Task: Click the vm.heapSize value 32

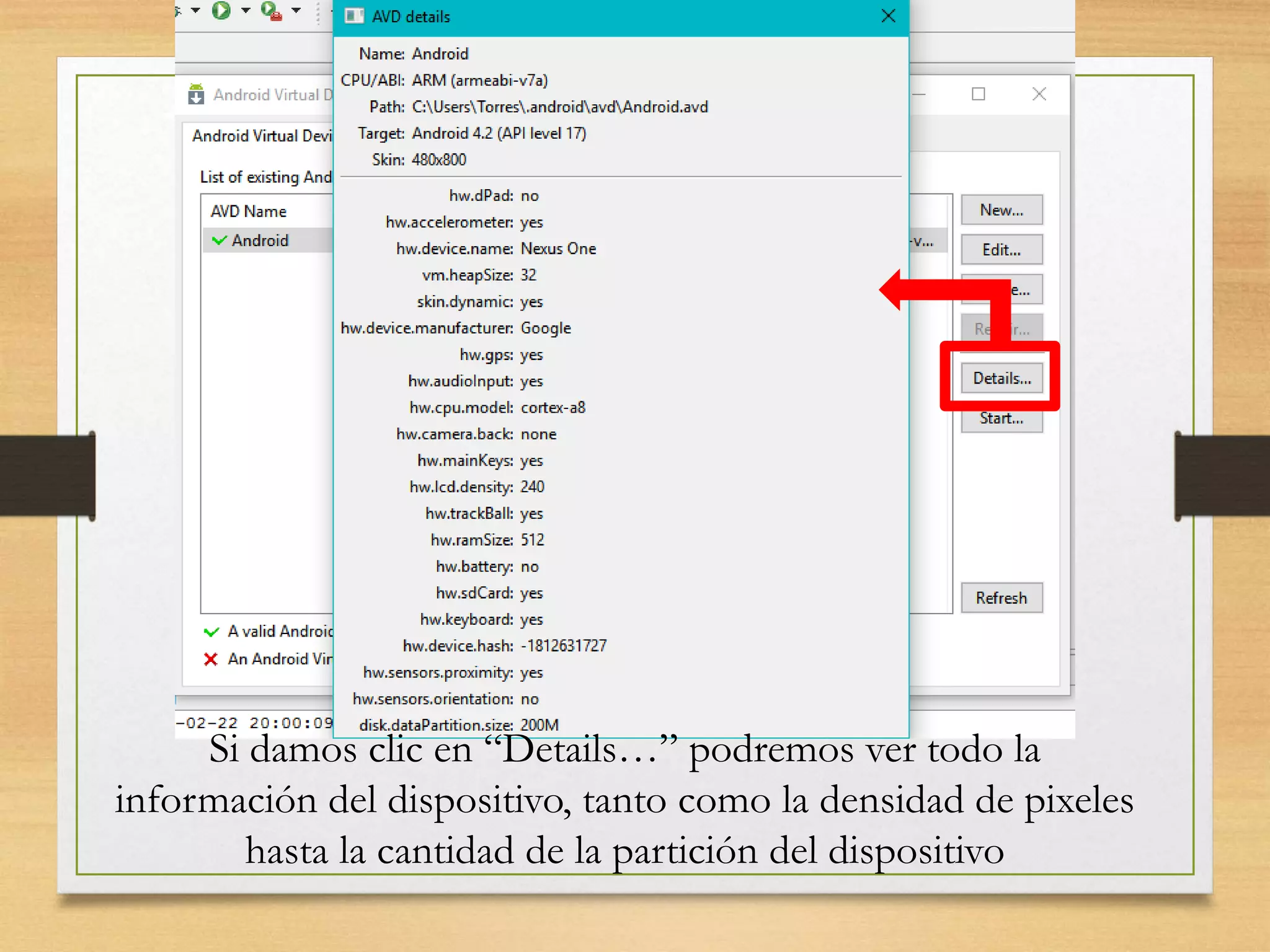Action: pos(528,275)
